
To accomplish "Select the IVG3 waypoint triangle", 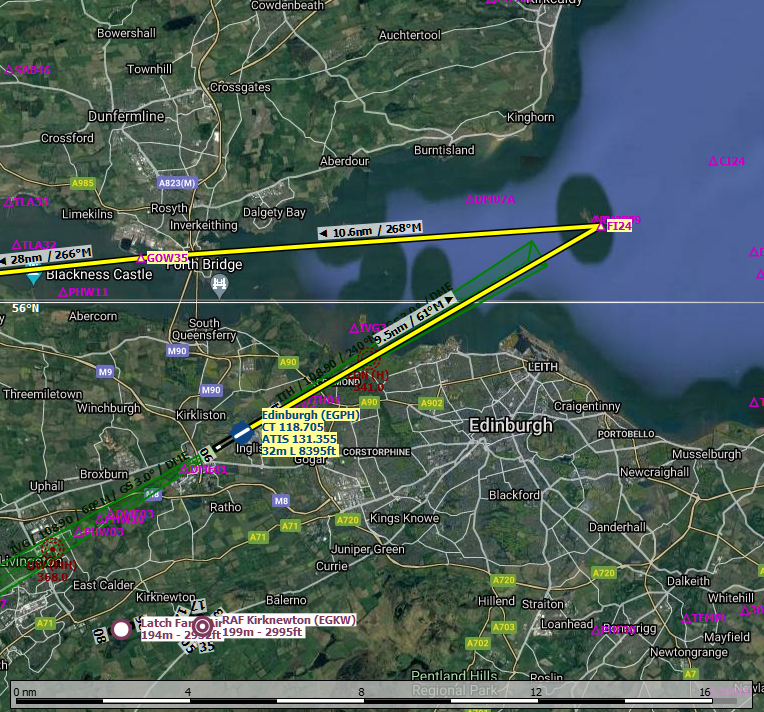I will point(354,328).
